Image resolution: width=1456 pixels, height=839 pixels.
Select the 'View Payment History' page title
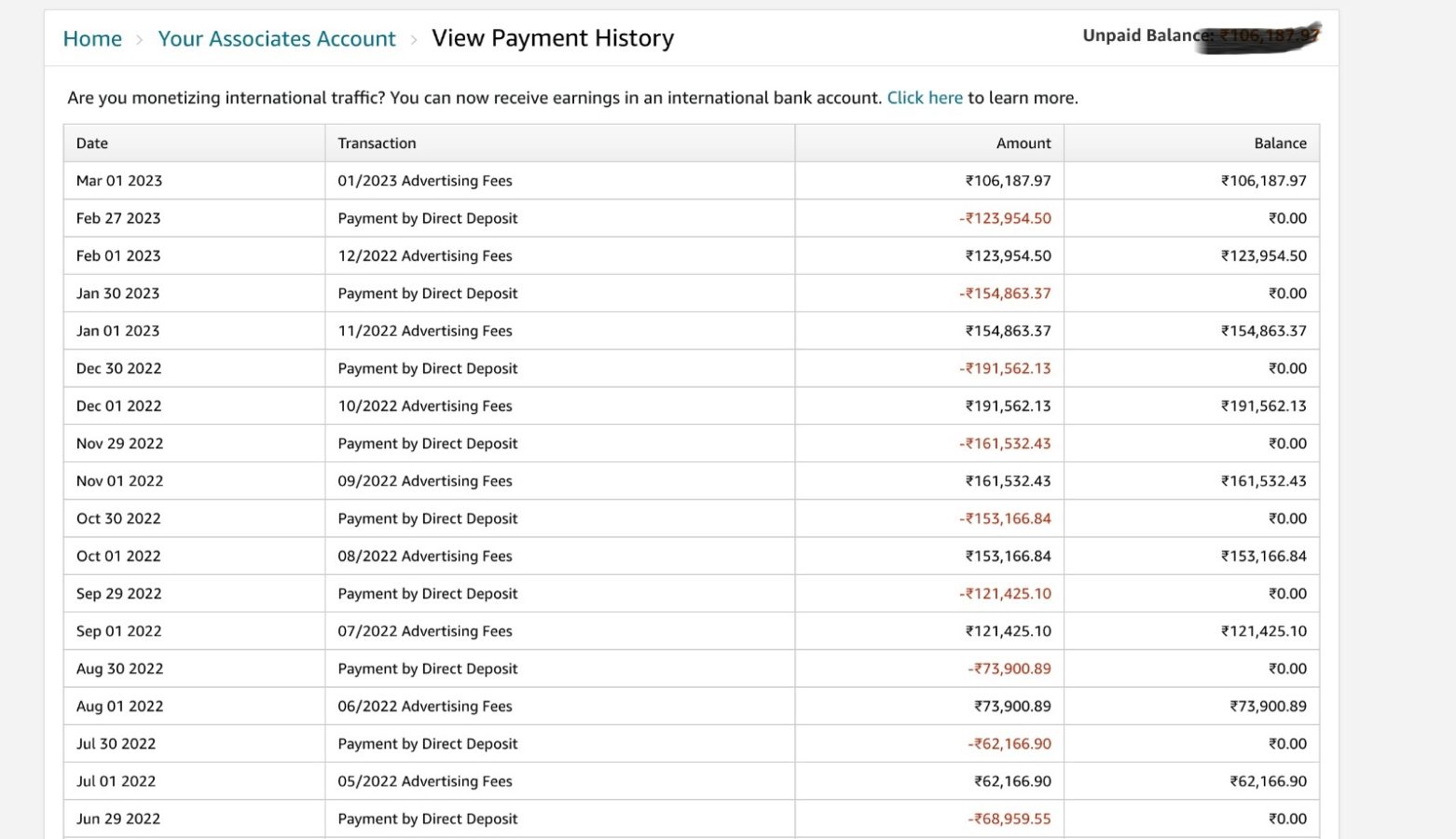tap(553, 38)
